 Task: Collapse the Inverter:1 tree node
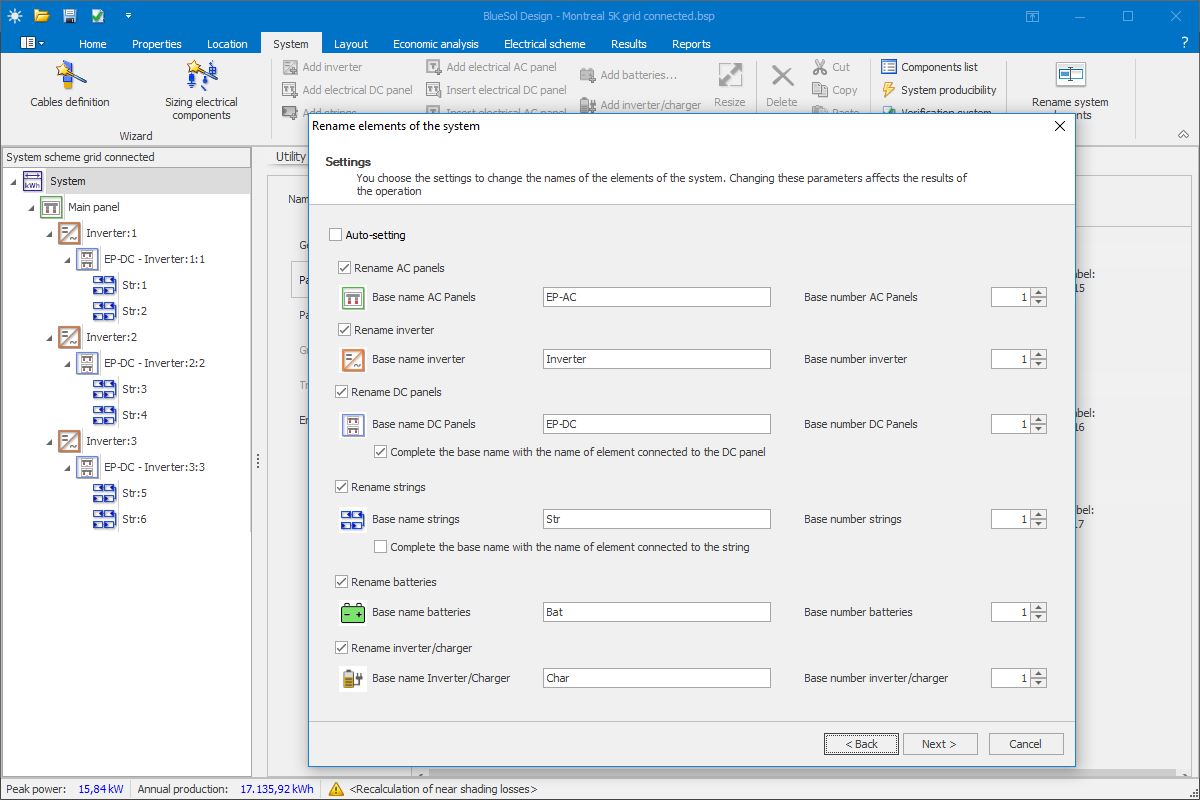point(50,233)
